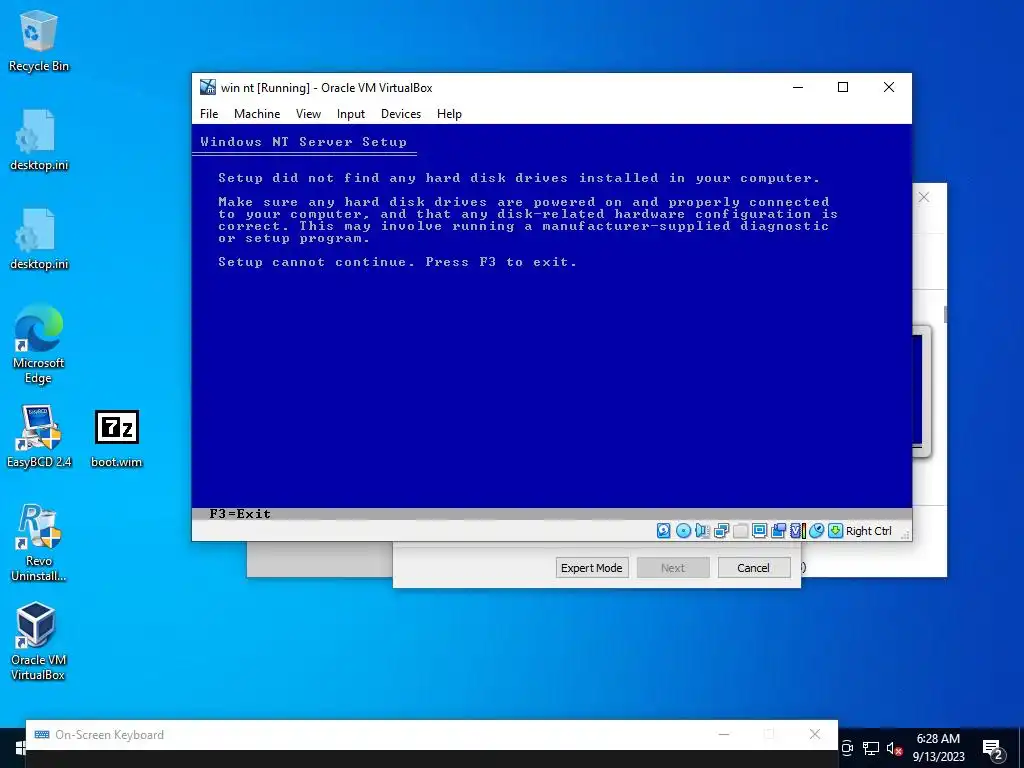Minimize the On-Screen Keyboard window

(x=724, y=734)
